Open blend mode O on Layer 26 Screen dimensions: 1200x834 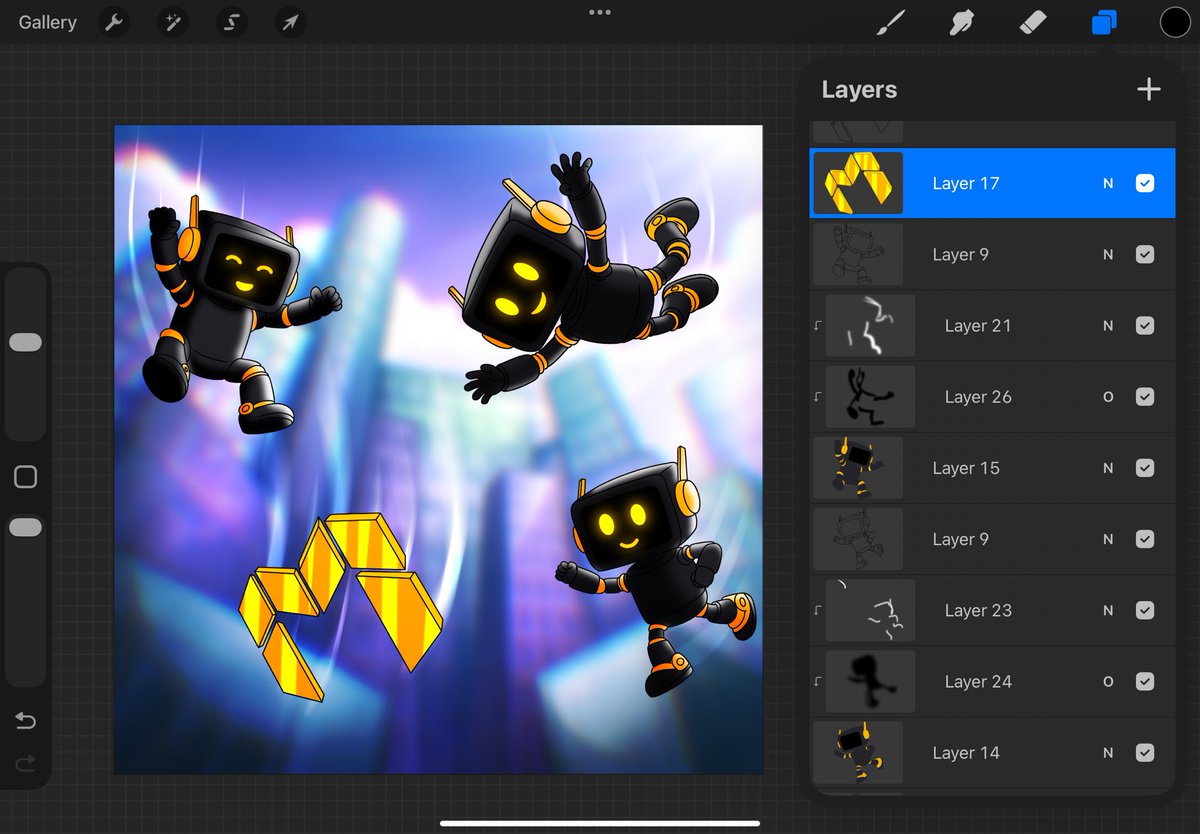(x=1108, y=397)
